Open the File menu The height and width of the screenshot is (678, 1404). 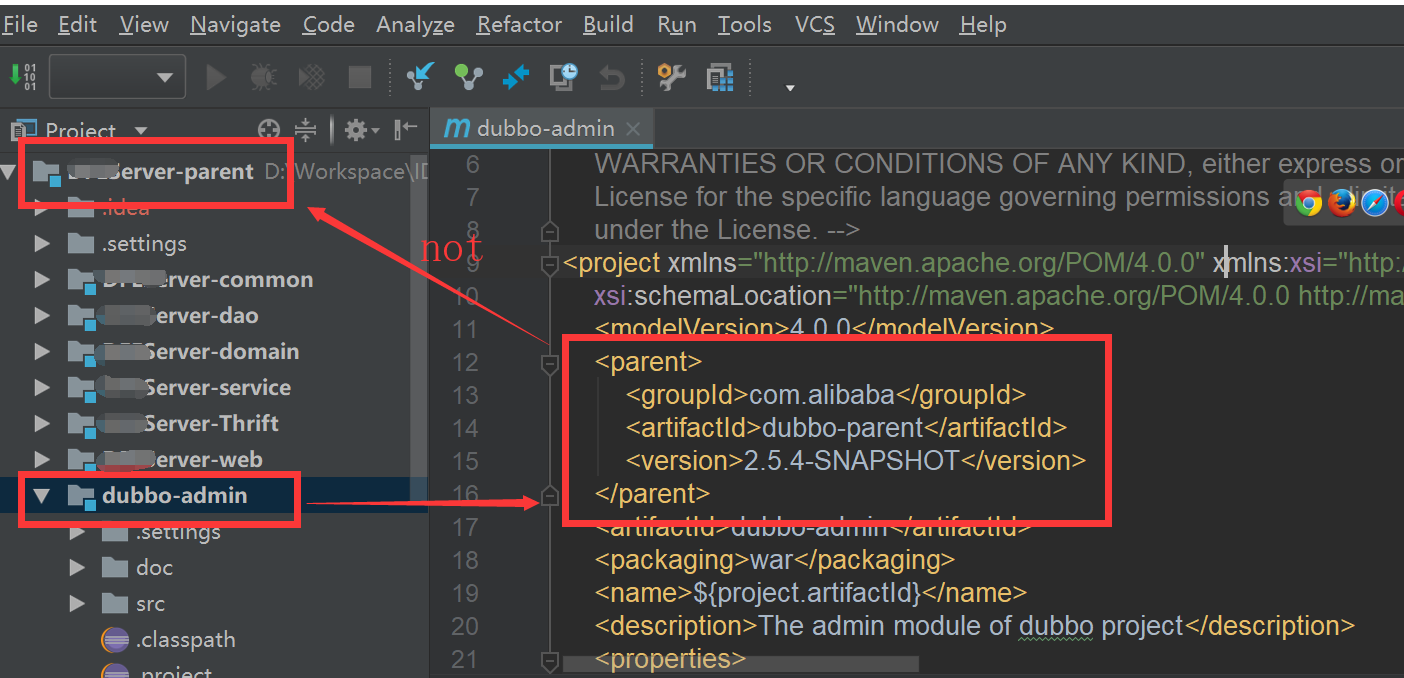point(19,25)
